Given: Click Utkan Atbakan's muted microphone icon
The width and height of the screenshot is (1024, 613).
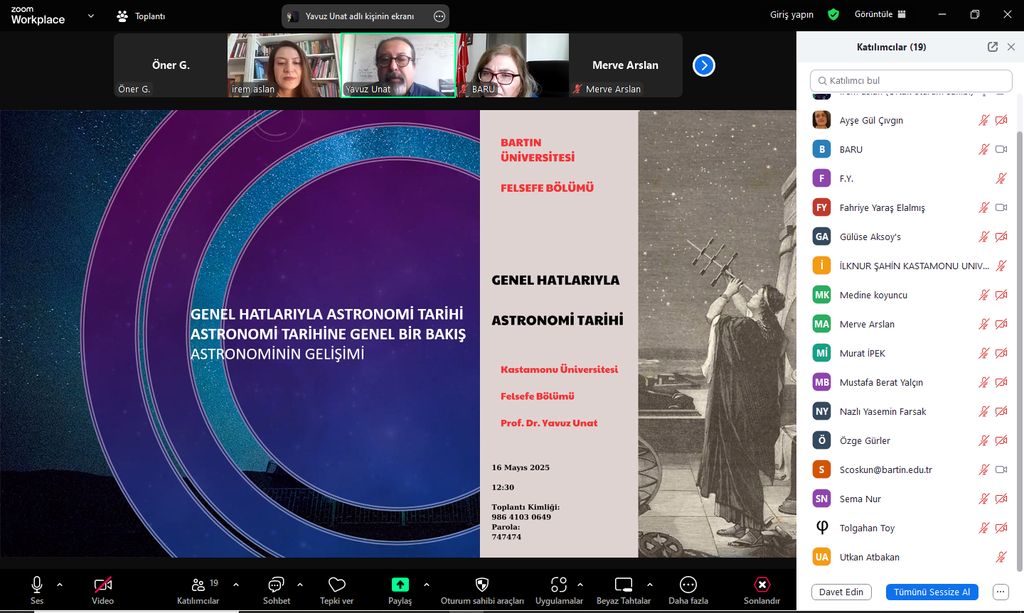Looking at the screenshot, I should [x=1001, y=557].
